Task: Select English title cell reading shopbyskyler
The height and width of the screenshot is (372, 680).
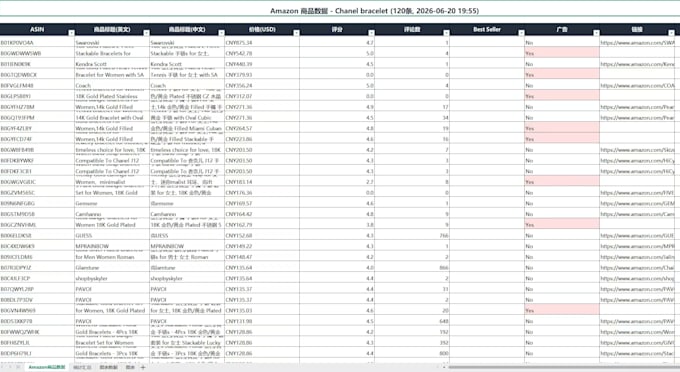Action: (x=112, y=278)
